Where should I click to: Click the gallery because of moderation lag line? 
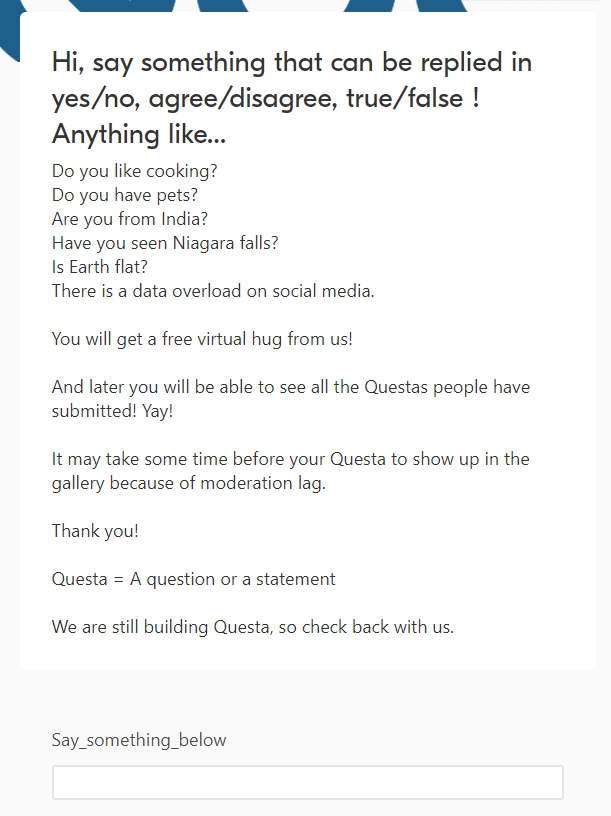(188, 483)
